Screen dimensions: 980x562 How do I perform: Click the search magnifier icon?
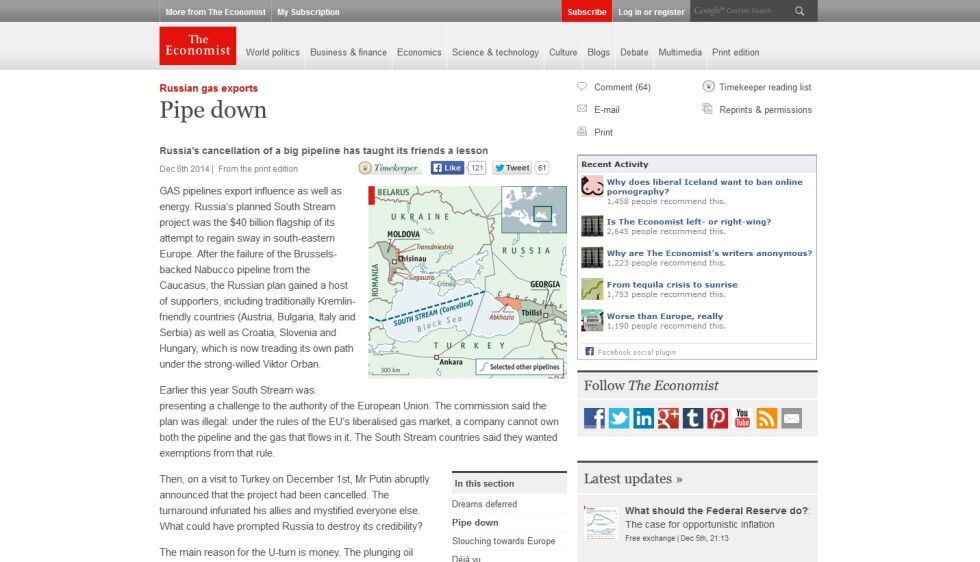(799, 11)
